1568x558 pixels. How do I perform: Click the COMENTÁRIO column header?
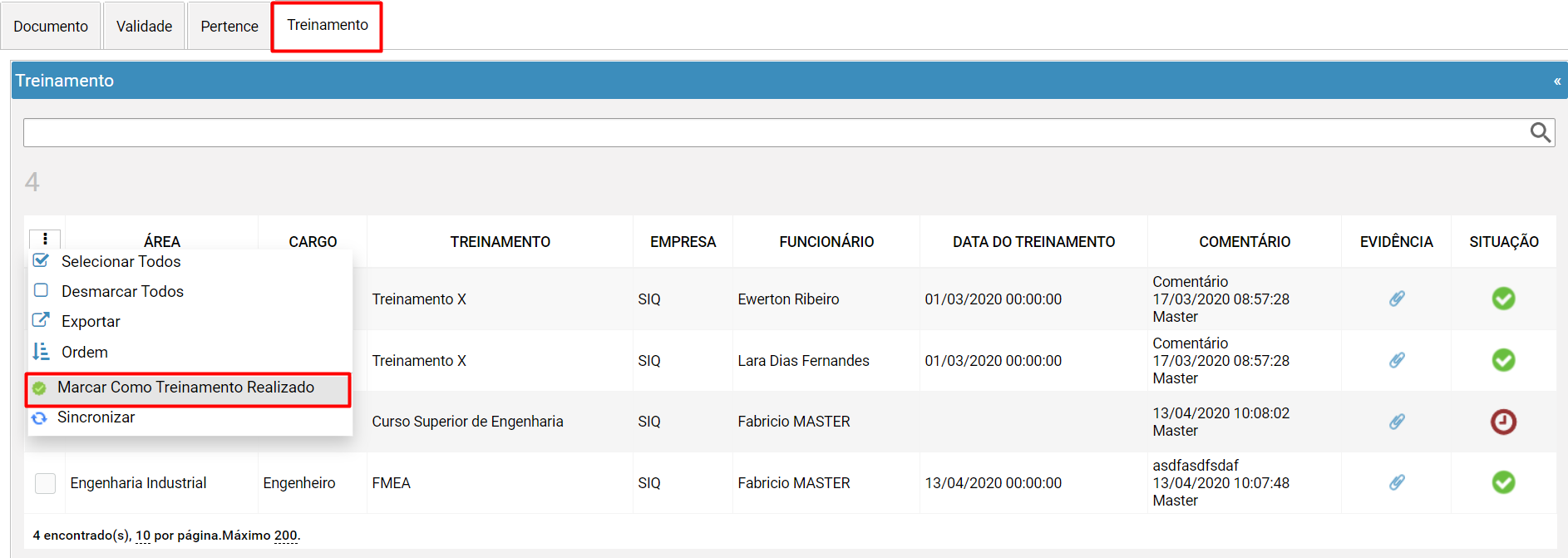point(1245,242)
